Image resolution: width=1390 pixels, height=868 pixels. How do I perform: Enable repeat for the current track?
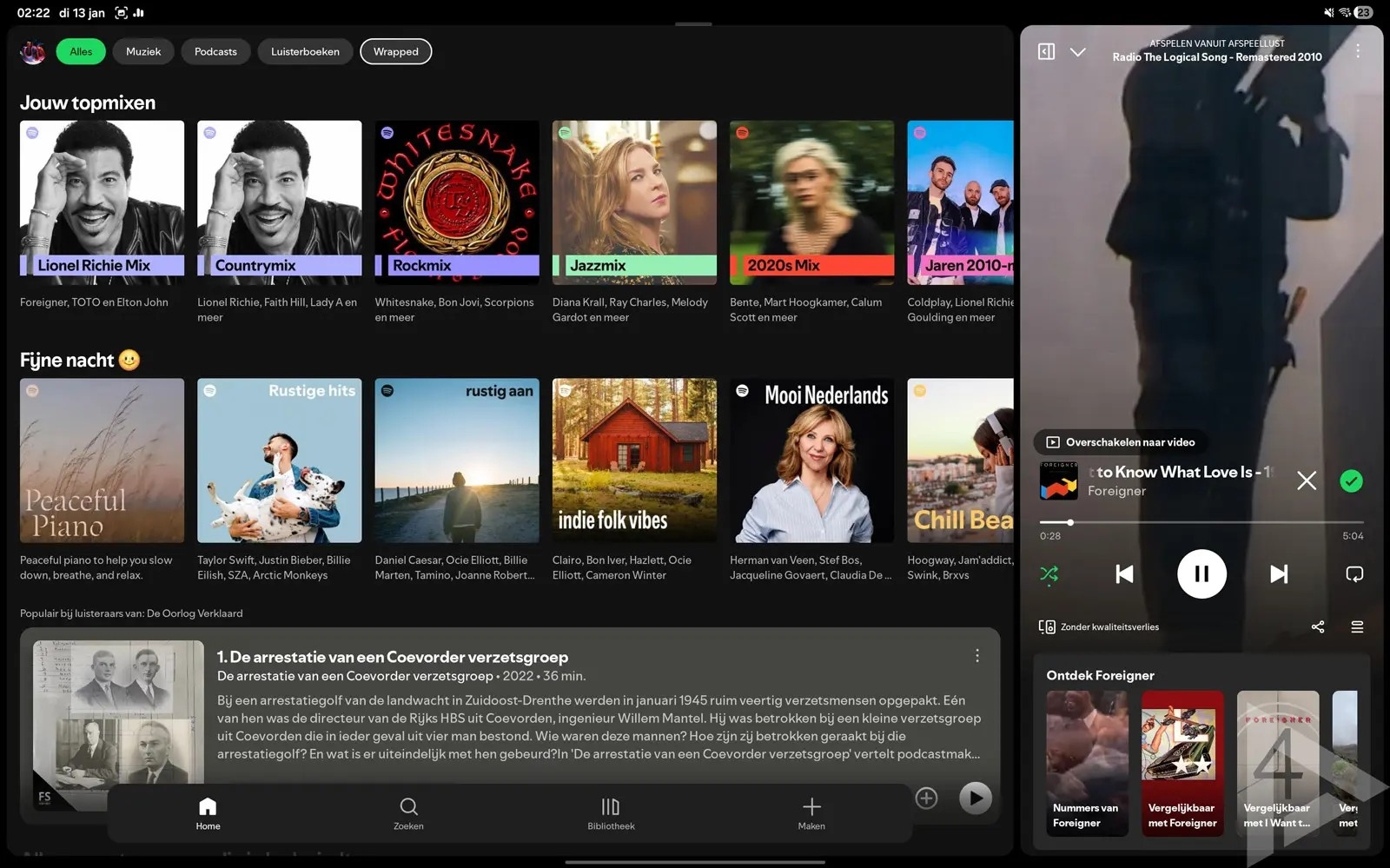pos(1354,573)
